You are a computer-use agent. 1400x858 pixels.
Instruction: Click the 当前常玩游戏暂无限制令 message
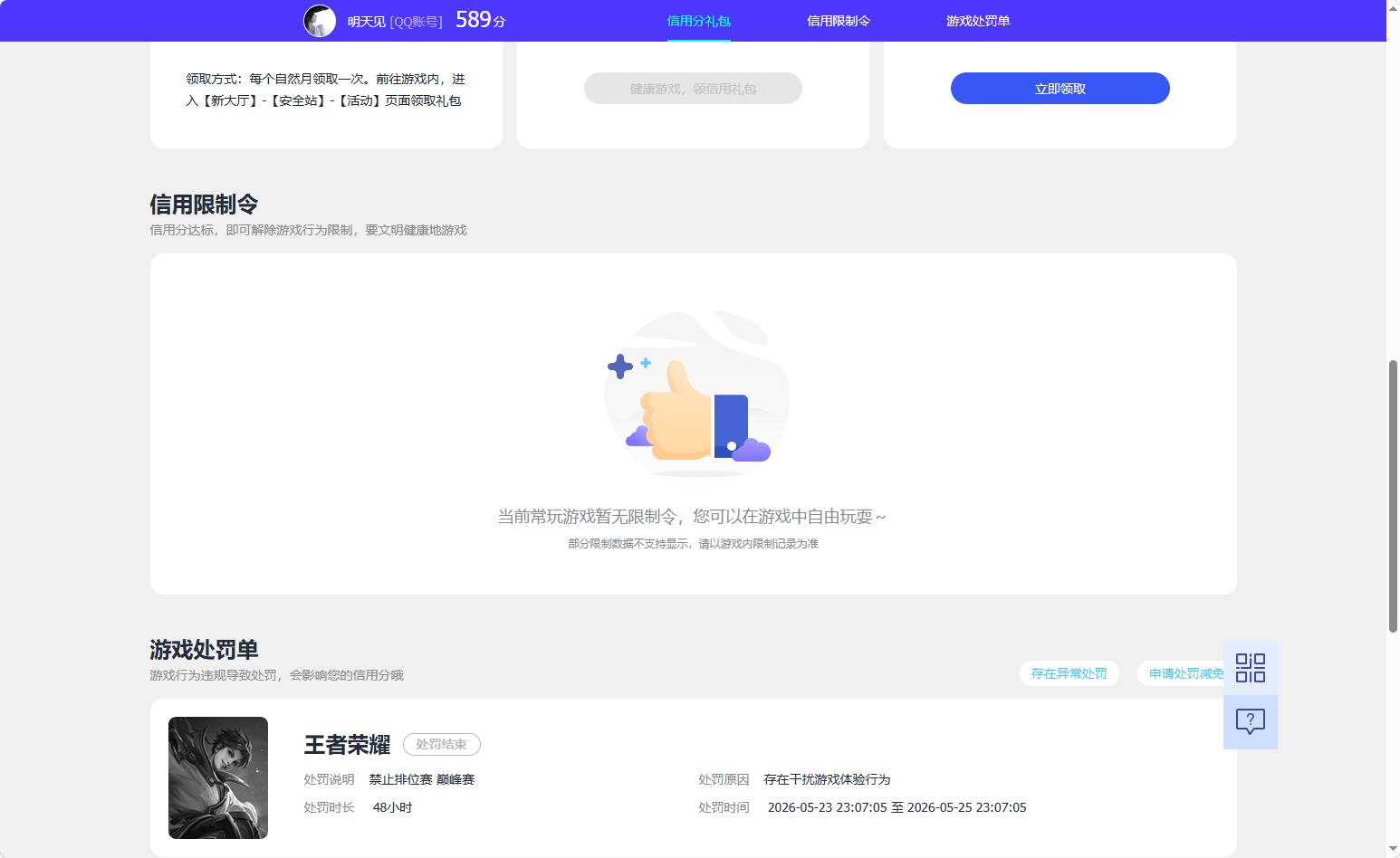click(x=692, y=517)
